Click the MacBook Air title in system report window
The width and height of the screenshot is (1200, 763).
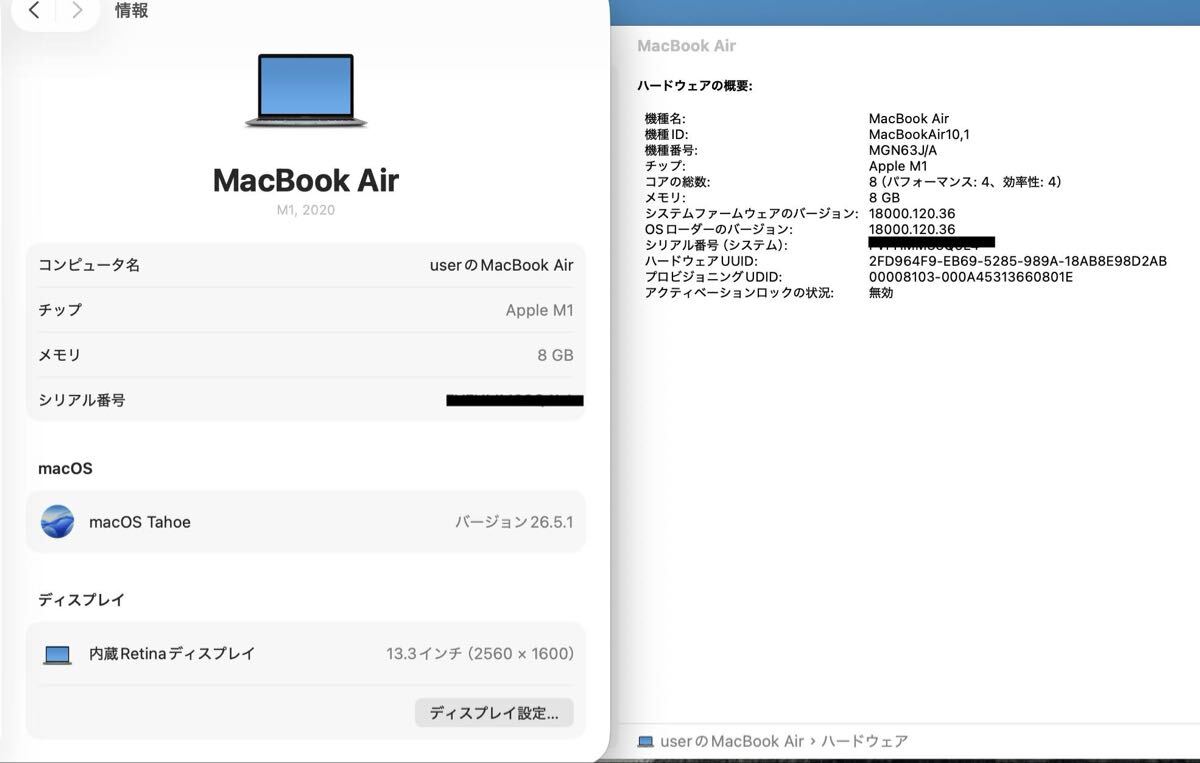click(x=686, y=46)
